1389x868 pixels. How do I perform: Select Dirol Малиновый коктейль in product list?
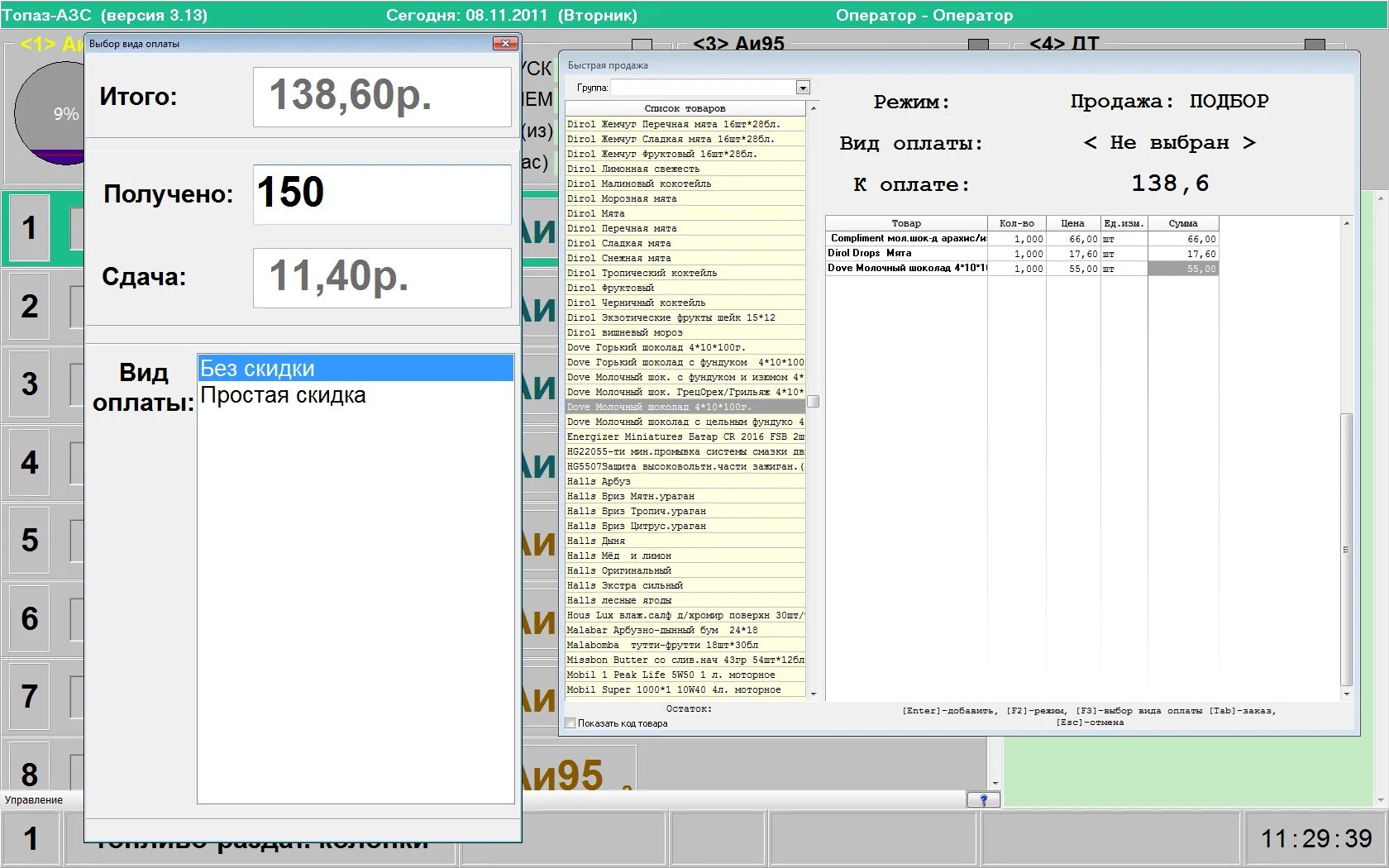tap(685, 184)
